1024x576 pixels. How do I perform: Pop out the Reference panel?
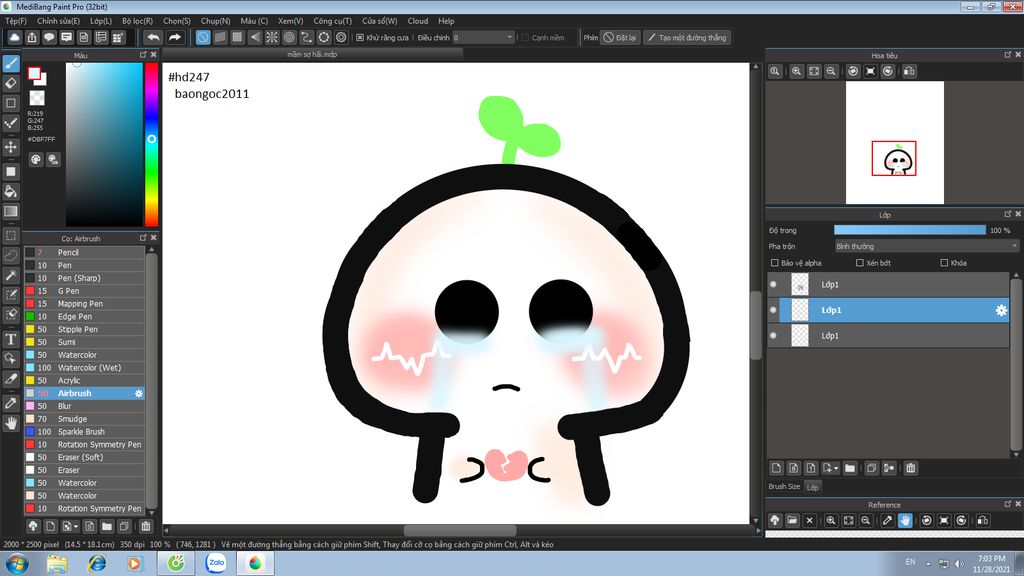tap(1008, 504)
